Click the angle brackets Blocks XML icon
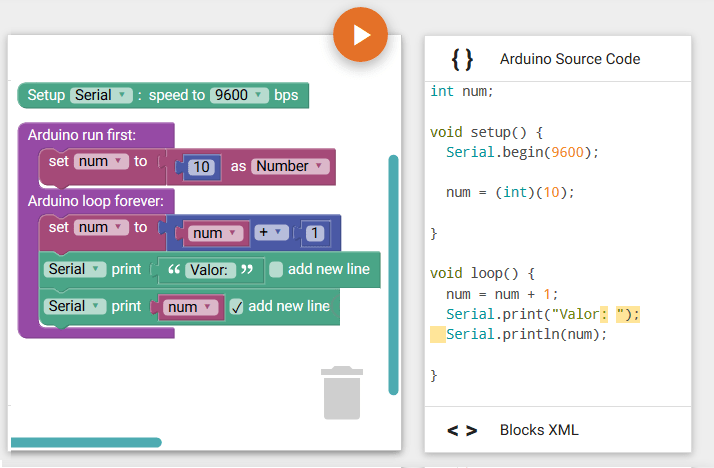This screenshot has width=714, height=468. pyautogui.click(x=462, y=430)
